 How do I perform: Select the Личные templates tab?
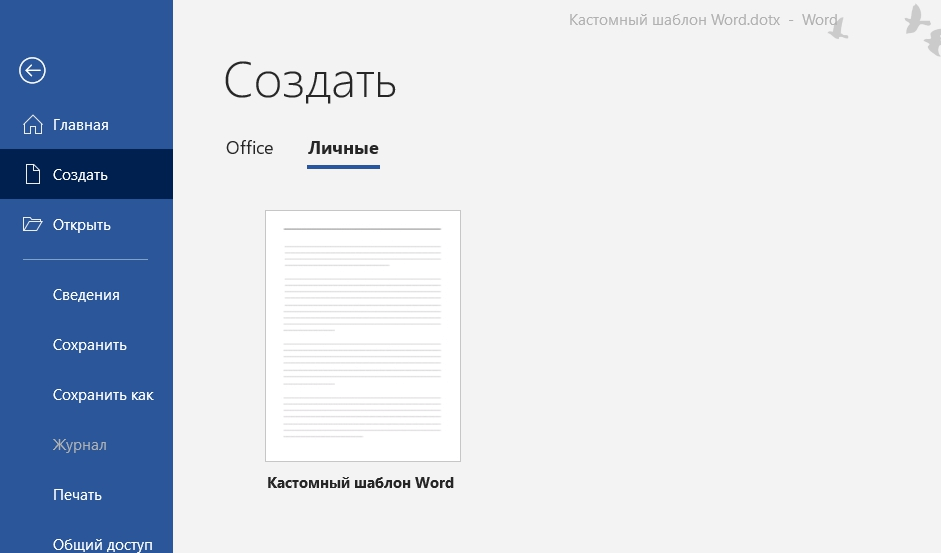pos(343,148)
